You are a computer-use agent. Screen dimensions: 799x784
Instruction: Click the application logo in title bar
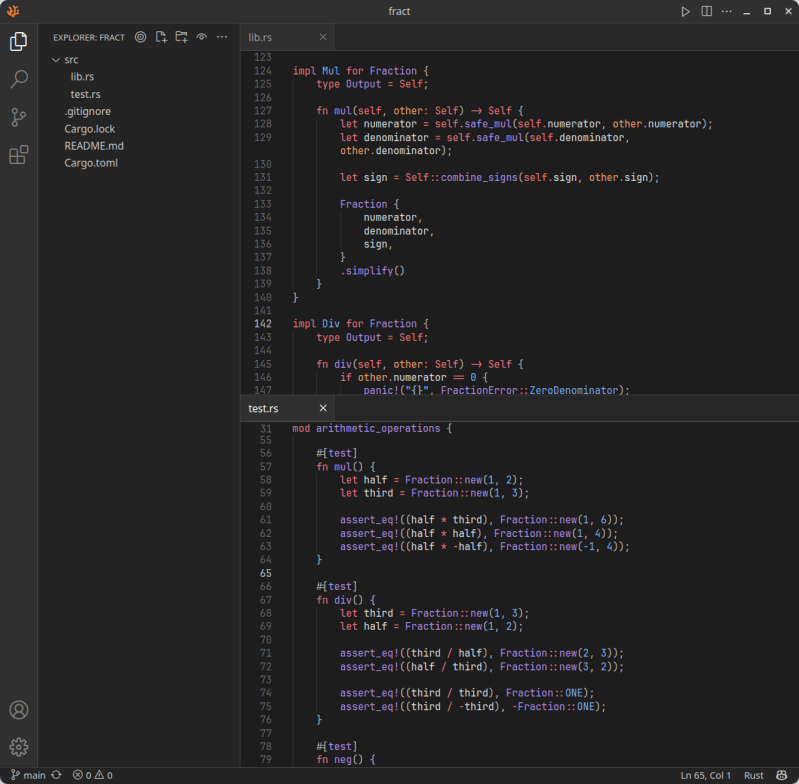coord(13,11)
